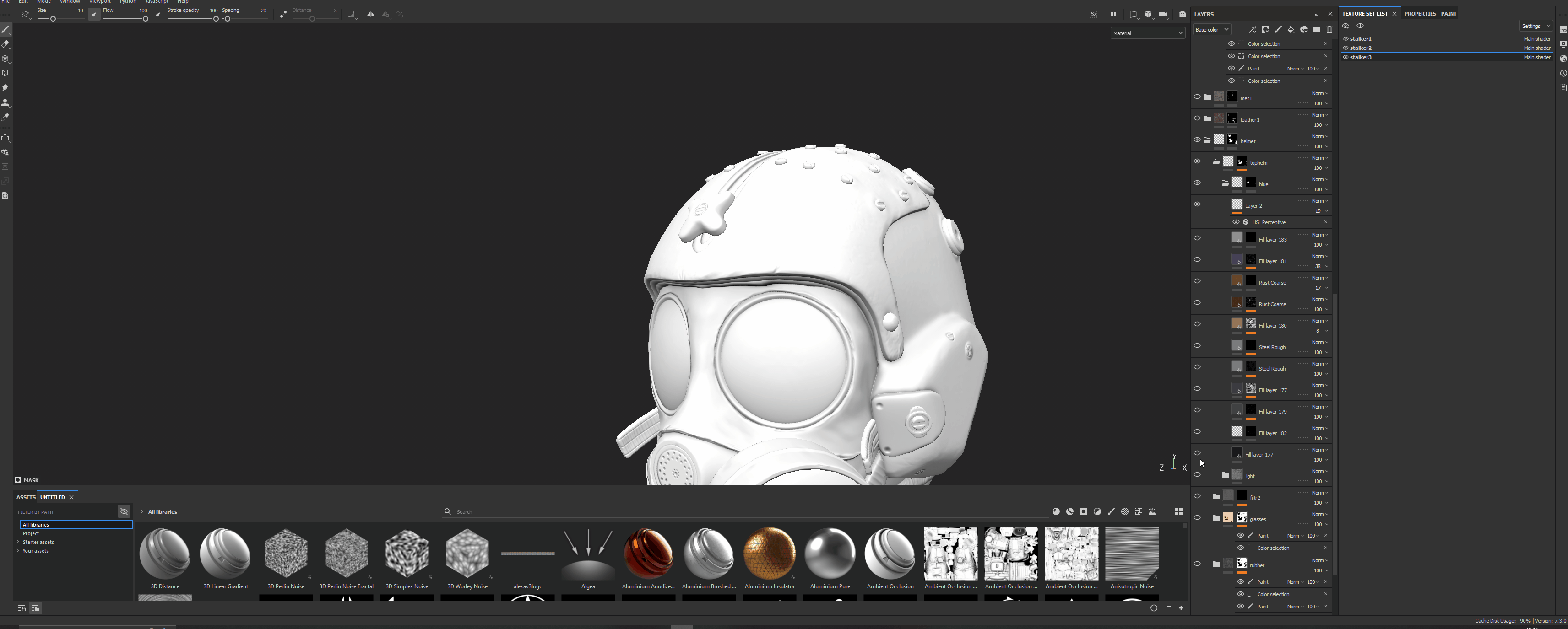Activate the Smudge tool
The height and width of the screenshot is (629, 1568).
[5, 87]
